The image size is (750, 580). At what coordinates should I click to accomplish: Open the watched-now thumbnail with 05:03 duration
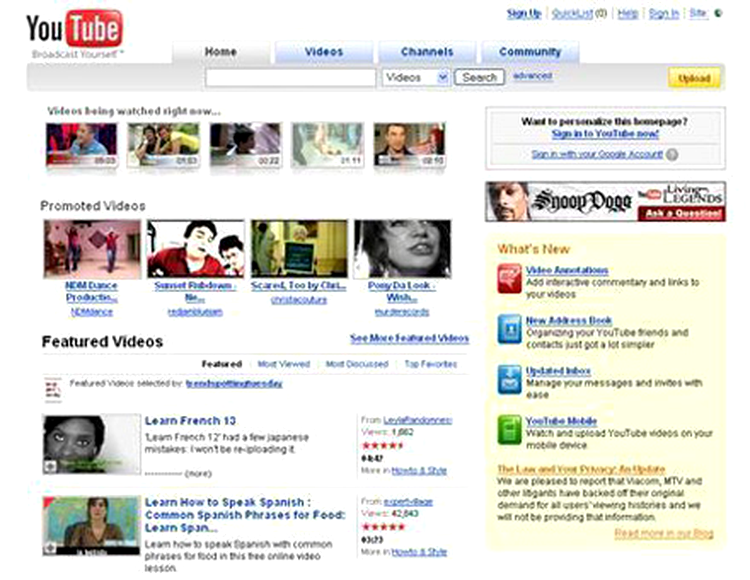coord(81,145)
